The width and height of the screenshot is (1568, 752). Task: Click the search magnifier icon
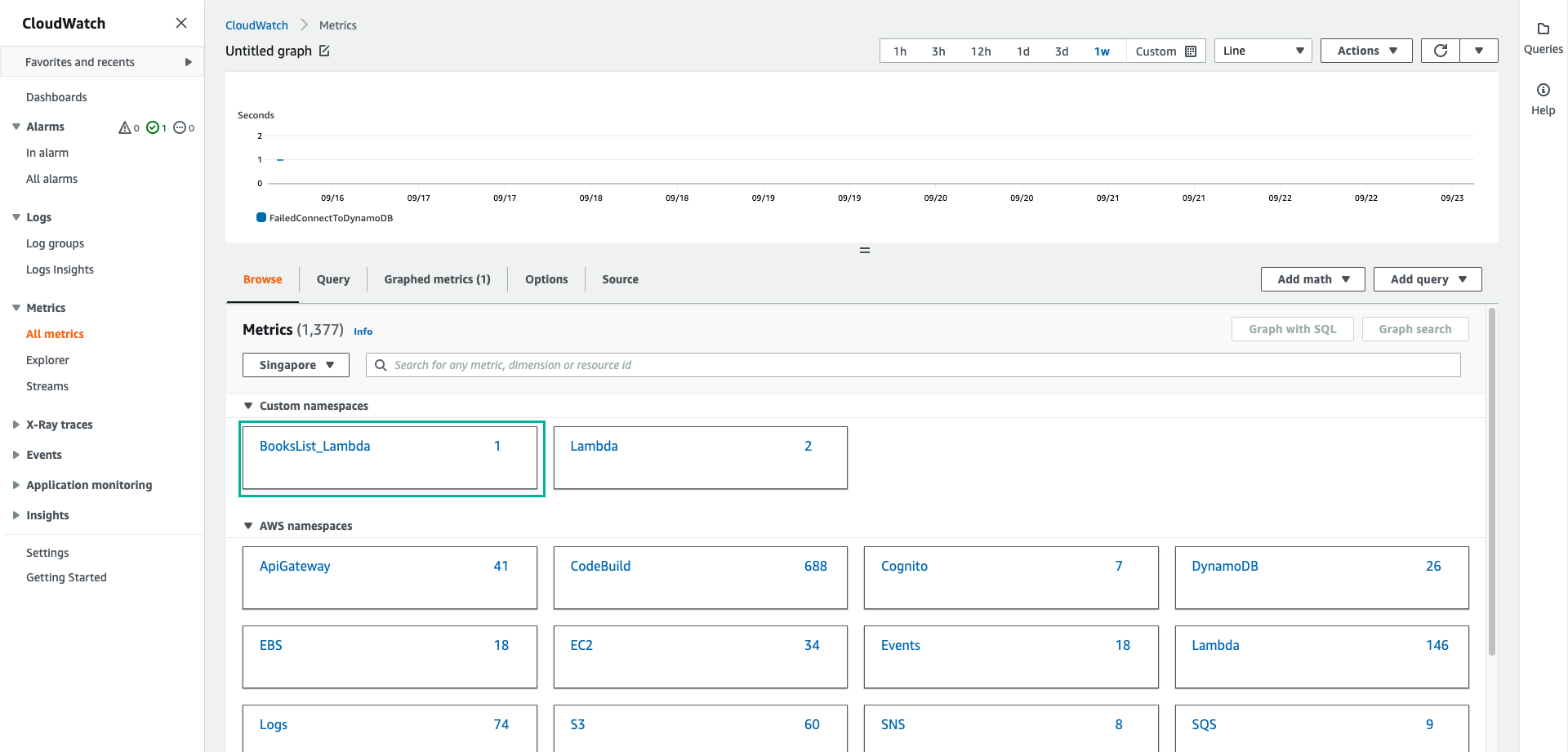(x=381, y=365)
